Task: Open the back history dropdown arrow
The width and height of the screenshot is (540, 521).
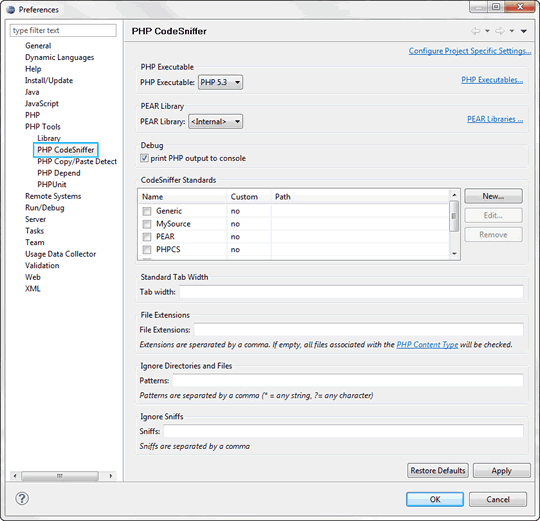Action: click(487, 31)
